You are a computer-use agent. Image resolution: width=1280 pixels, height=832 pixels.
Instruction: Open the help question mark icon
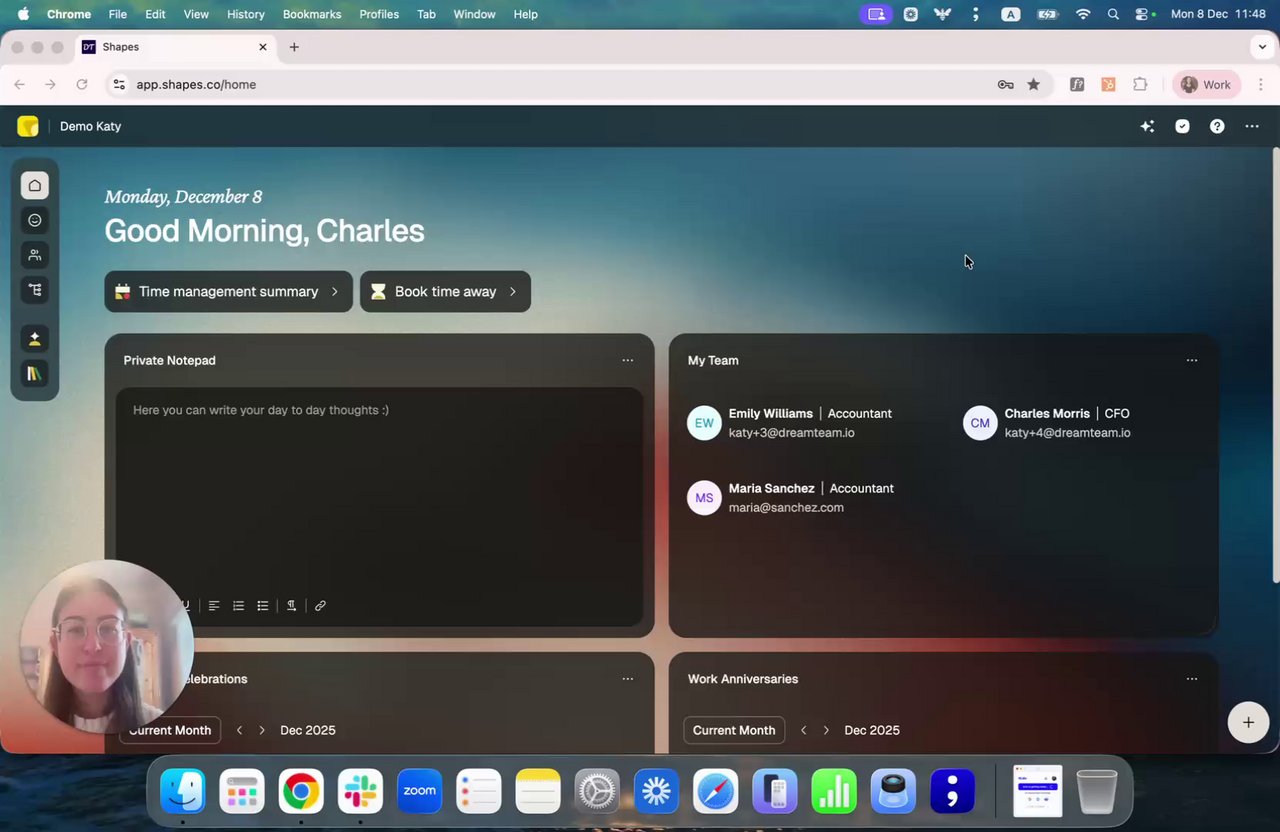click(1217, 126)
